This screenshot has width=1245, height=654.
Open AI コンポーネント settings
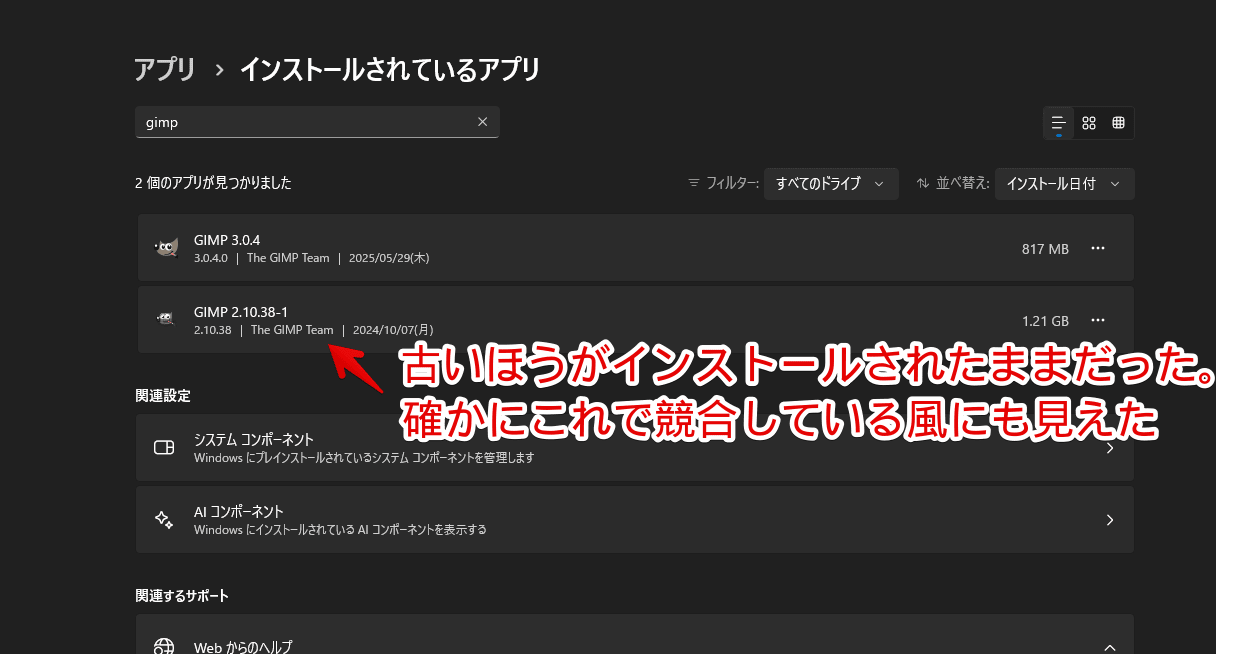635,520
